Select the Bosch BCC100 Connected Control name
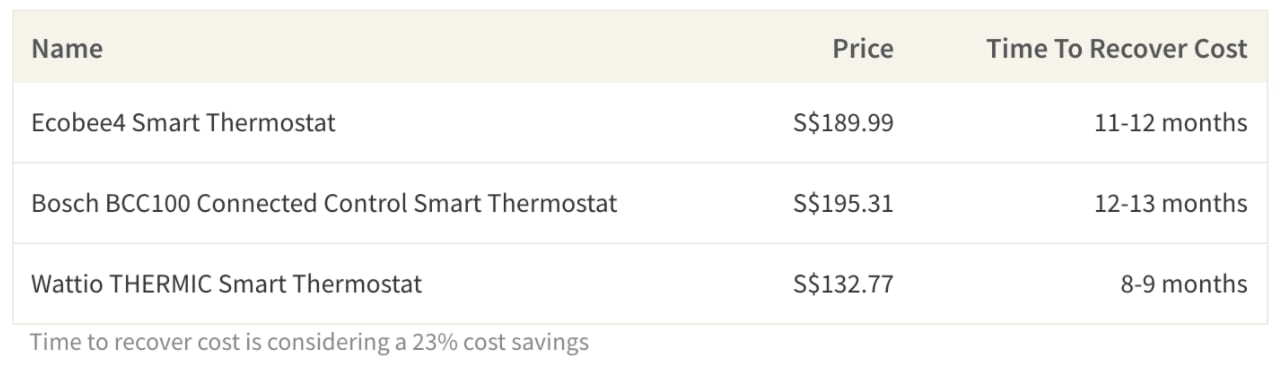The height and width of the screenshot is (370, 1280). pyautogui.click(x=325, y=203)
